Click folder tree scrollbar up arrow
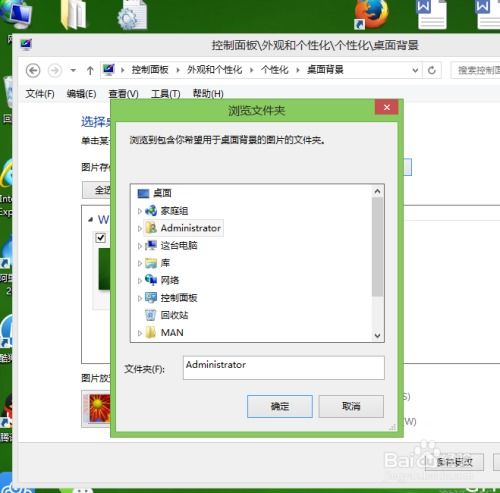500x493 pixels. click(x=377, y=191)
